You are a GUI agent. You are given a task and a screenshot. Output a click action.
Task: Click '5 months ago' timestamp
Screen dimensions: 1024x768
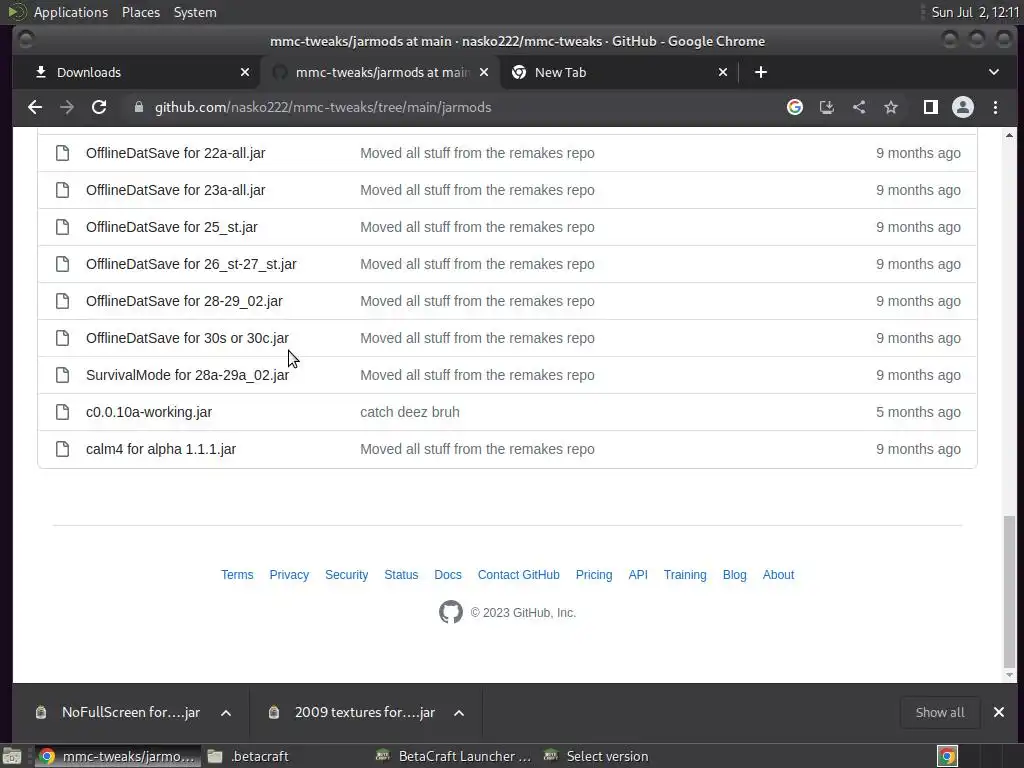tap(918, 412)
